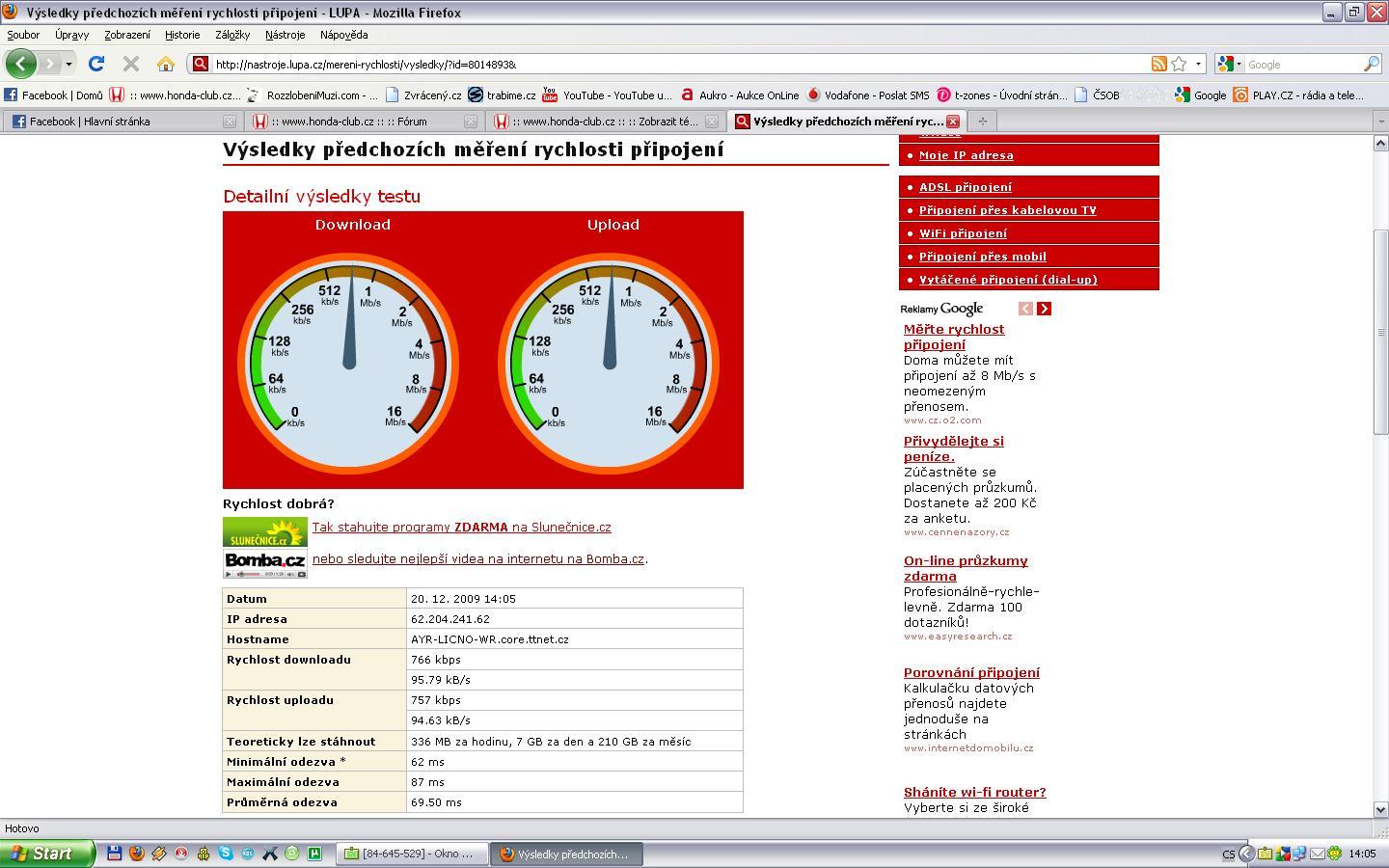Viewport: 1389px width, 868px height.
Task: Click the Back navigation arrow
Action: tap(20, 64)
